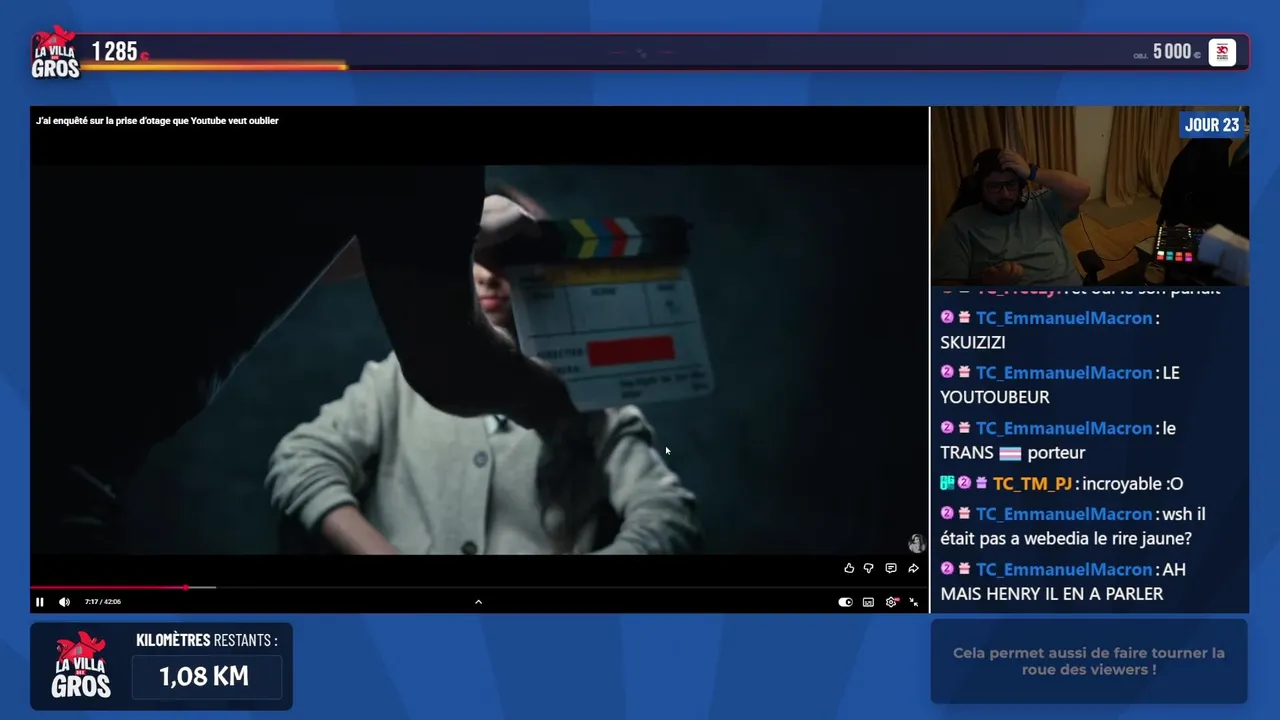The height and width of the screenshot is (720, 1280).
Task: Click the JOUR 23 badge
Action: (1212, 125)
